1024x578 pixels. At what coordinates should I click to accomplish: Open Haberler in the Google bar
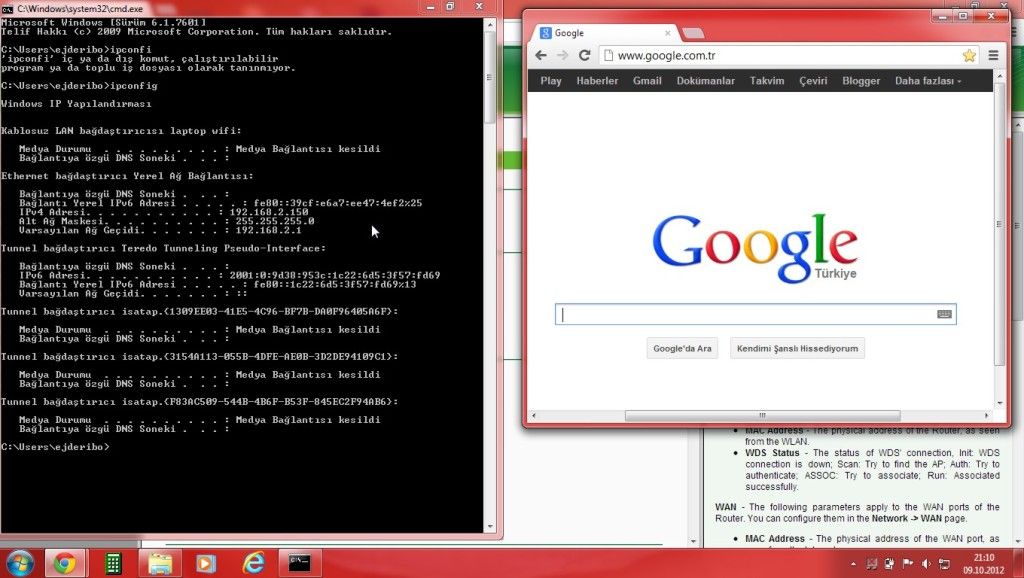click(x=597, y=81)
